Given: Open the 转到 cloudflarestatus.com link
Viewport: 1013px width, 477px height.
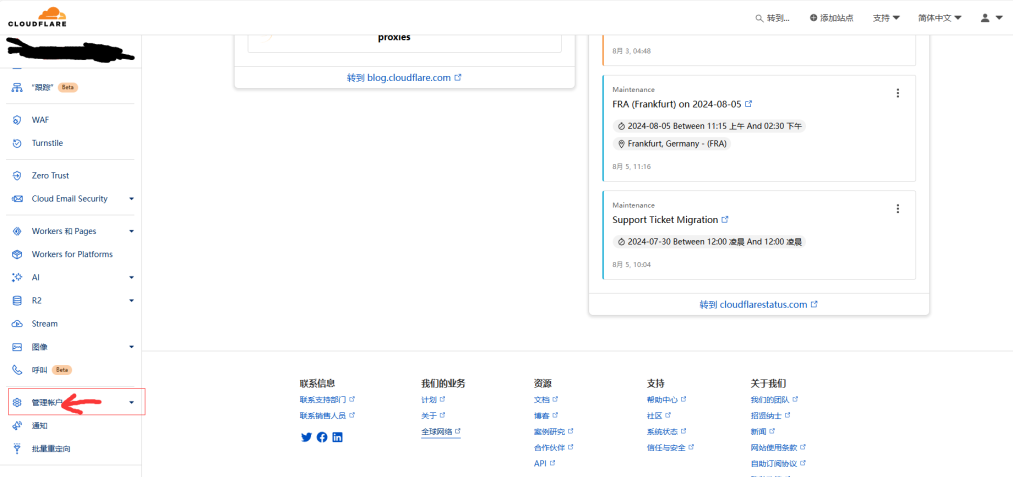Looking at the screenshot, I should [758, 304].
